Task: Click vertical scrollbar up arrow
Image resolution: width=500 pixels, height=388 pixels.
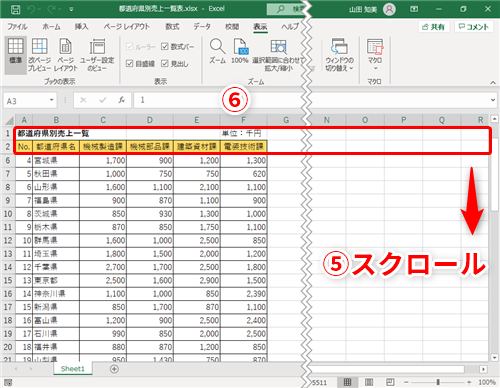Action: [495, 119]
